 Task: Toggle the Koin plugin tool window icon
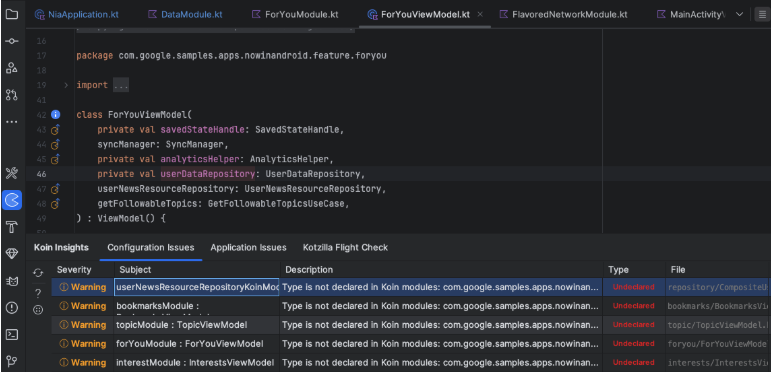[x=11, y=200]
